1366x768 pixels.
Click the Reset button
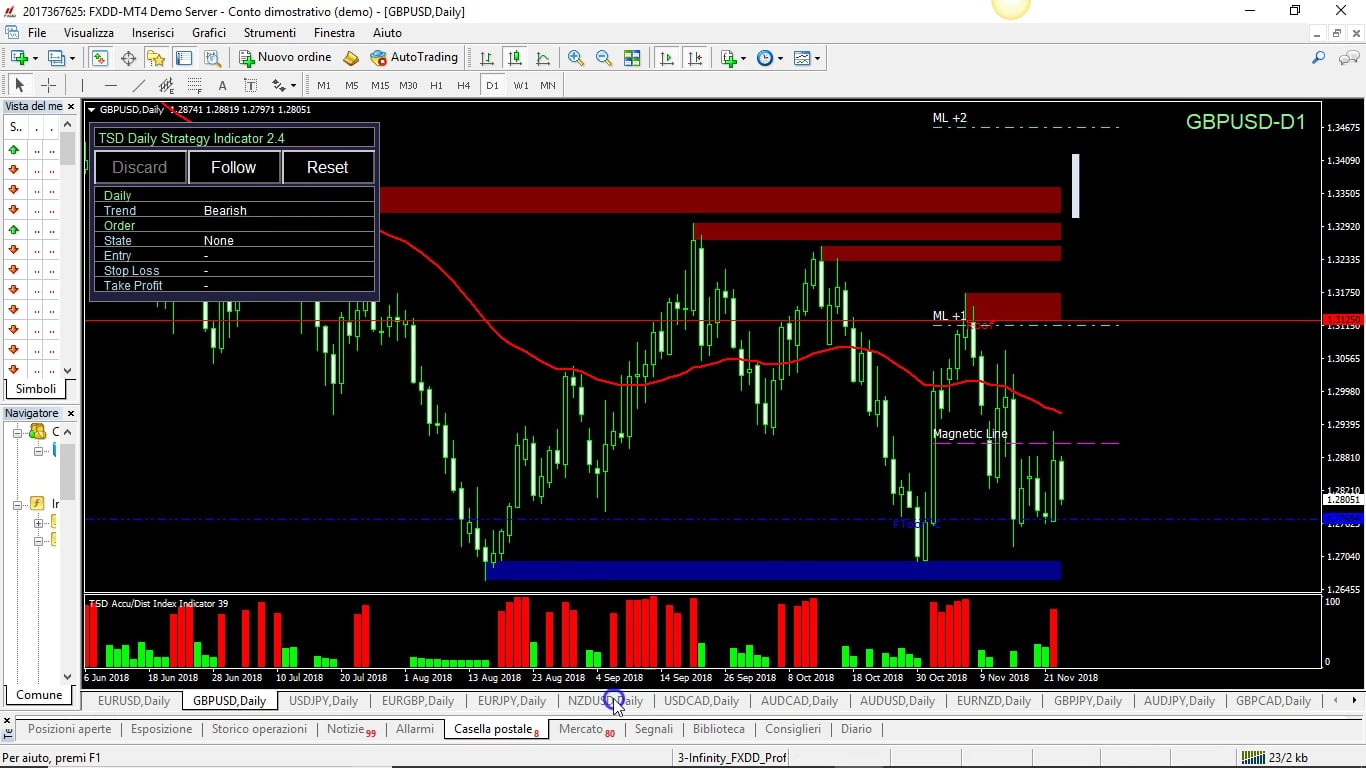[327, 167]
